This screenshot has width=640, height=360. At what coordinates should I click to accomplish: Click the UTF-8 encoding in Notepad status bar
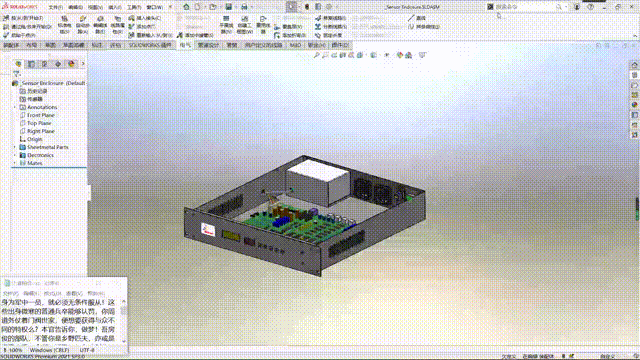coord(87,350)
